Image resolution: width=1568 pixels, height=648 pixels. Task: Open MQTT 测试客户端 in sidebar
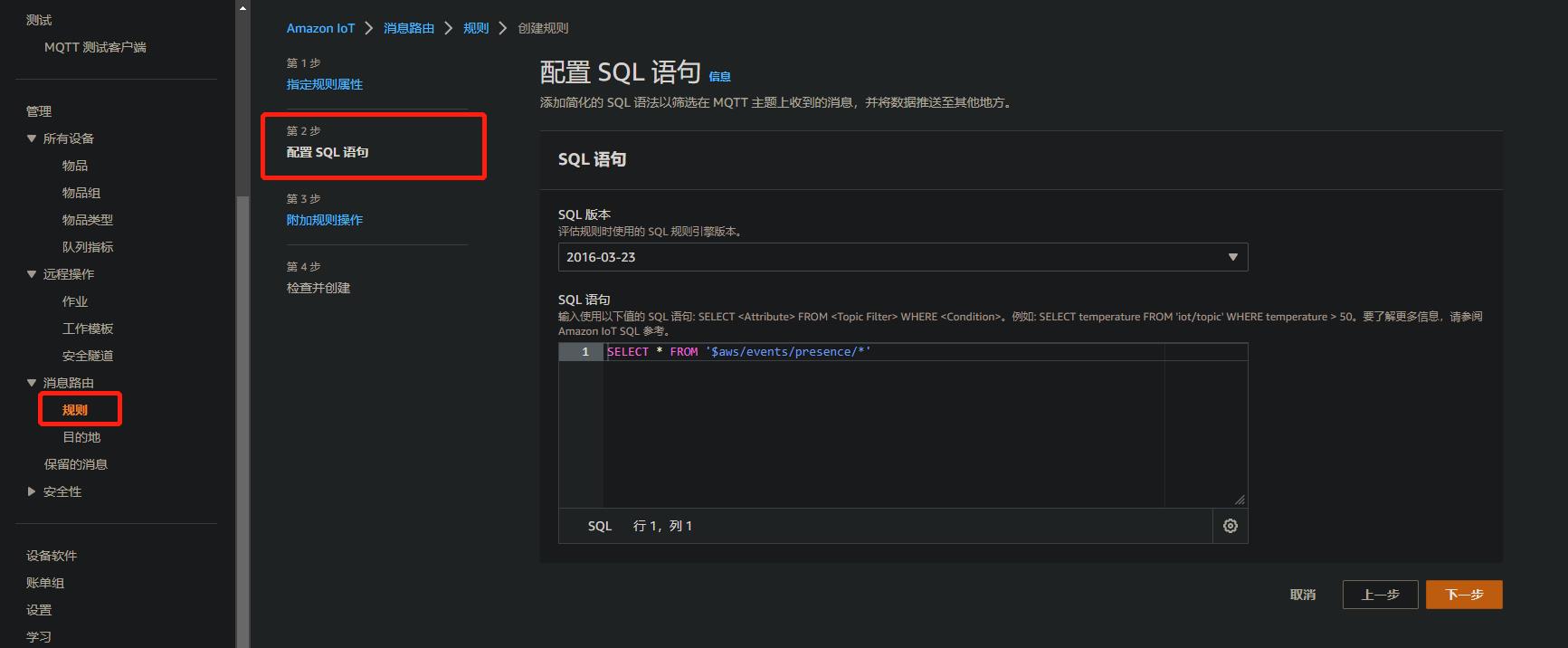(x=95, y=47)
